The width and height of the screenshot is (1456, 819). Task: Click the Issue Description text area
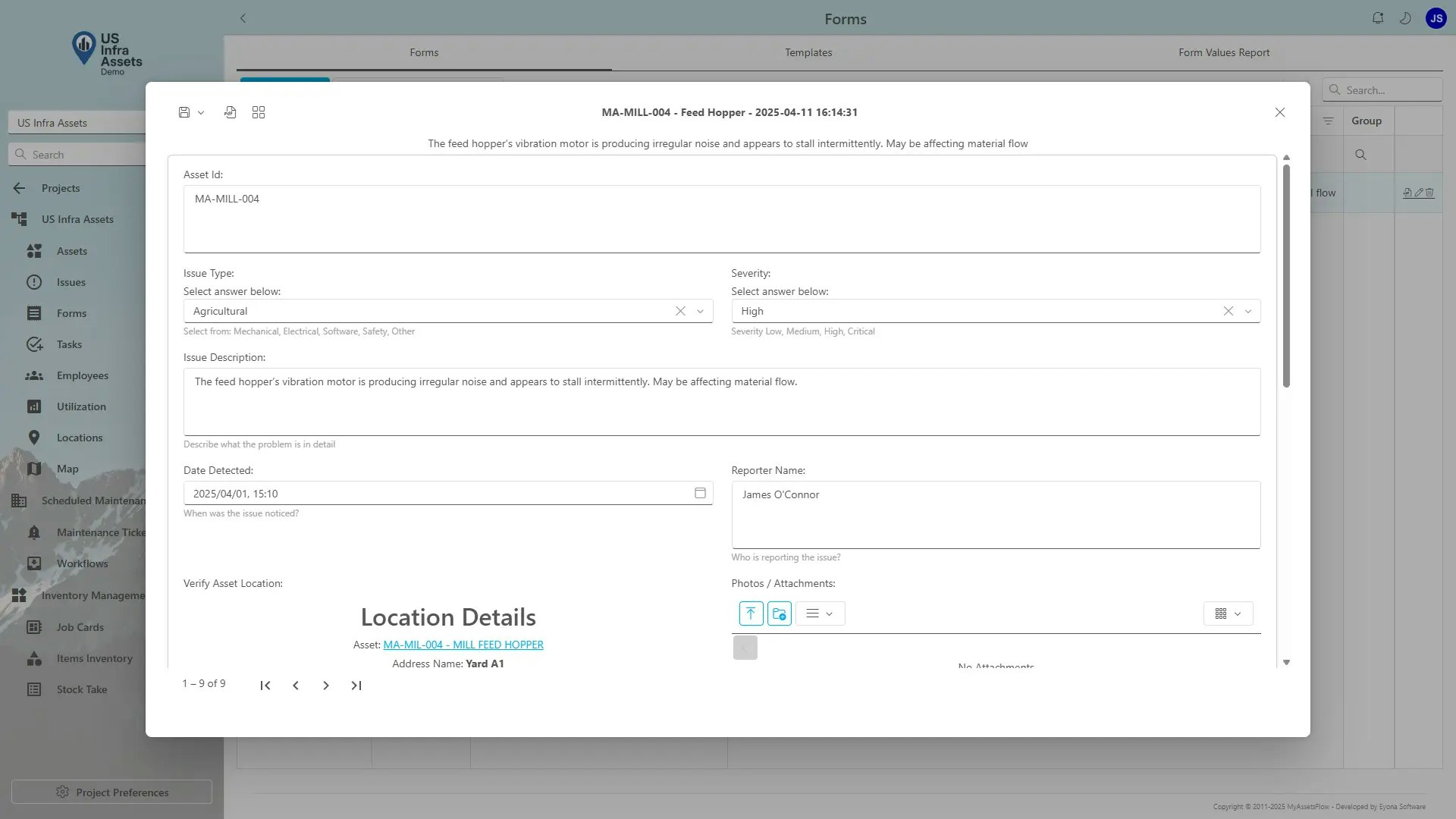click(722, 402)
